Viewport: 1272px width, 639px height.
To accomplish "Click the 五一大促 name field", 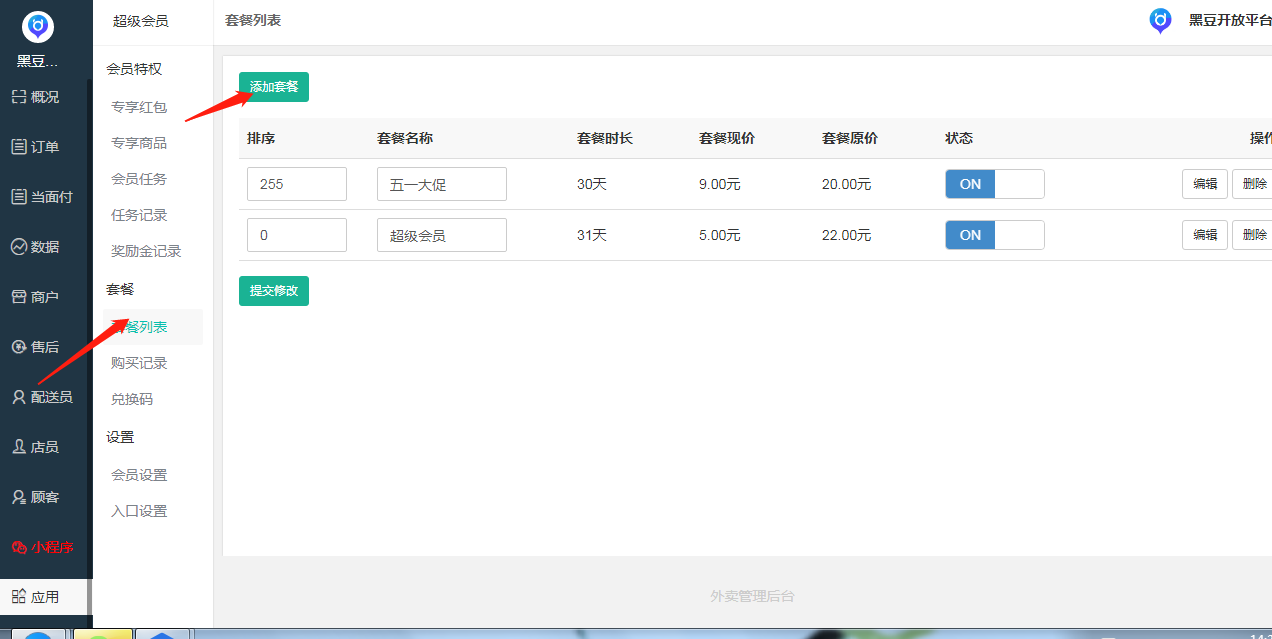I will coord(442,184).
